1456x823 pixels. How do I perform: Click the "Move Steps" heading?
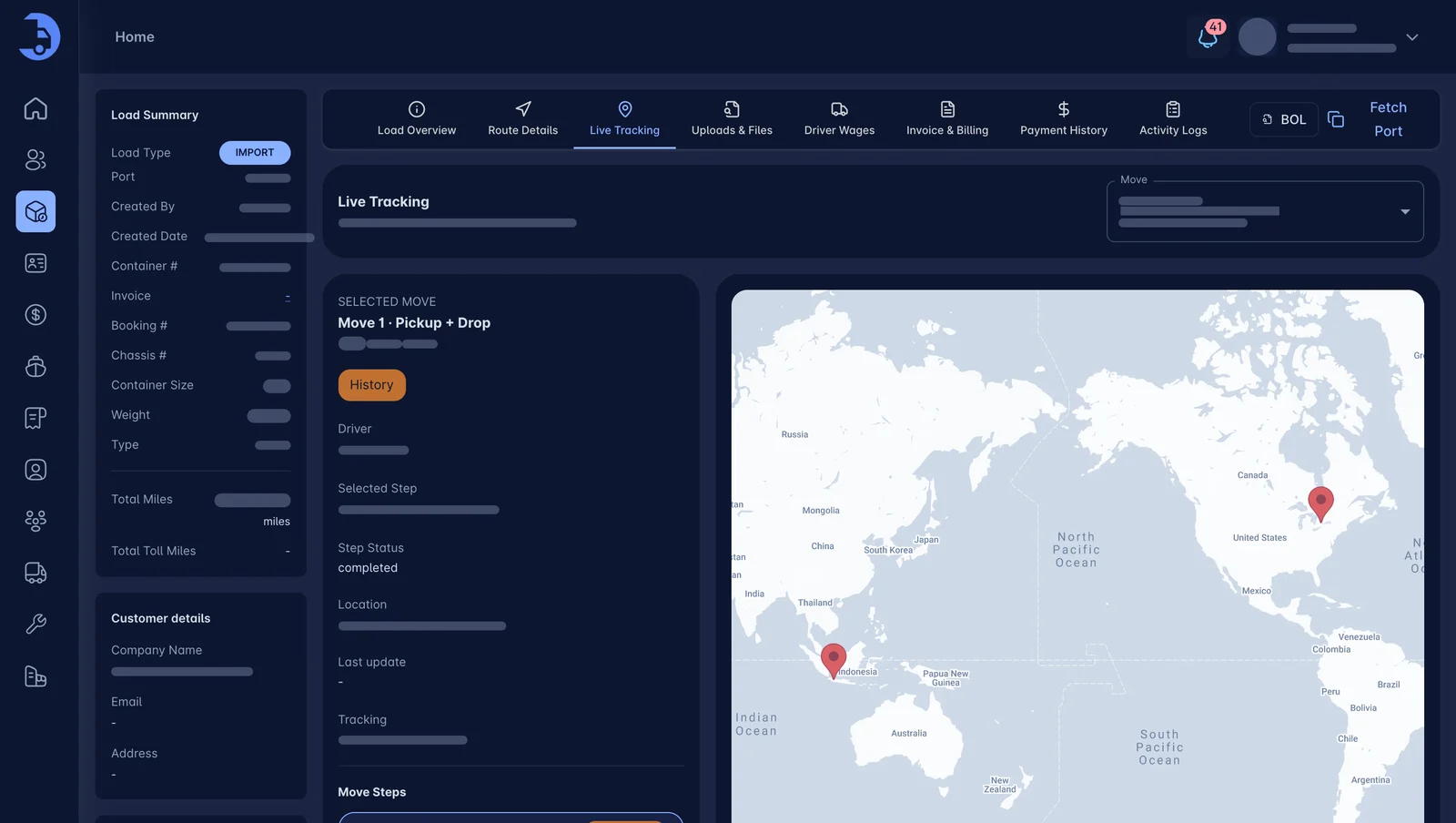pos(372,792)
